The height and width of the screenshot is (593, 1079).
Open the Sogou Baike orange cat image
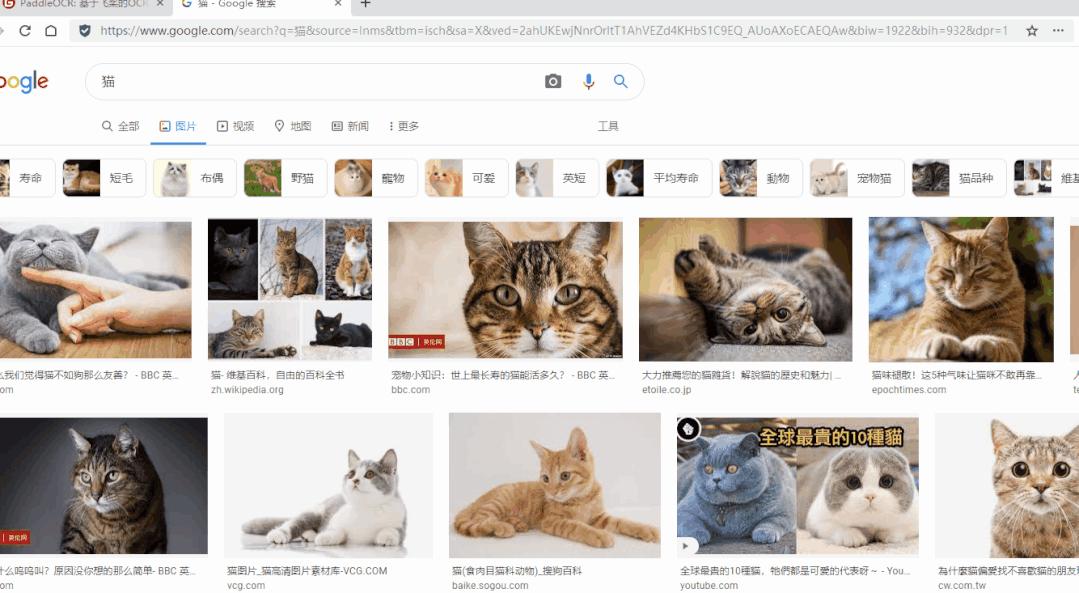(x=555, y=485)
